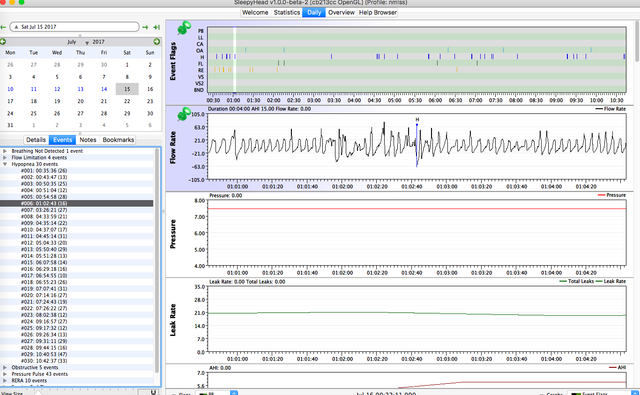Expand Breathing Not Detected events
The height and width of the screenshot is (395, 640).
[5, 151]
